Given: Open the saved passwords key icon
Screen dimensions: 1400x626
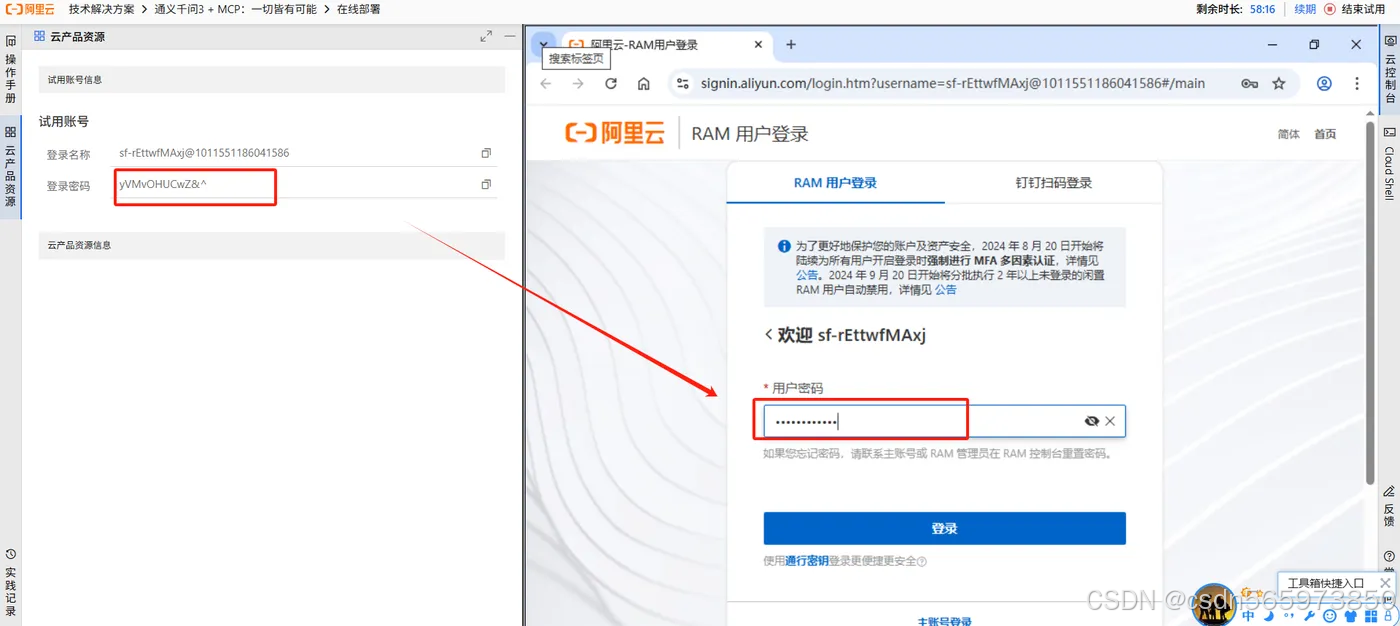Looking at the screenshot, I should click(x=1250, y=84).
